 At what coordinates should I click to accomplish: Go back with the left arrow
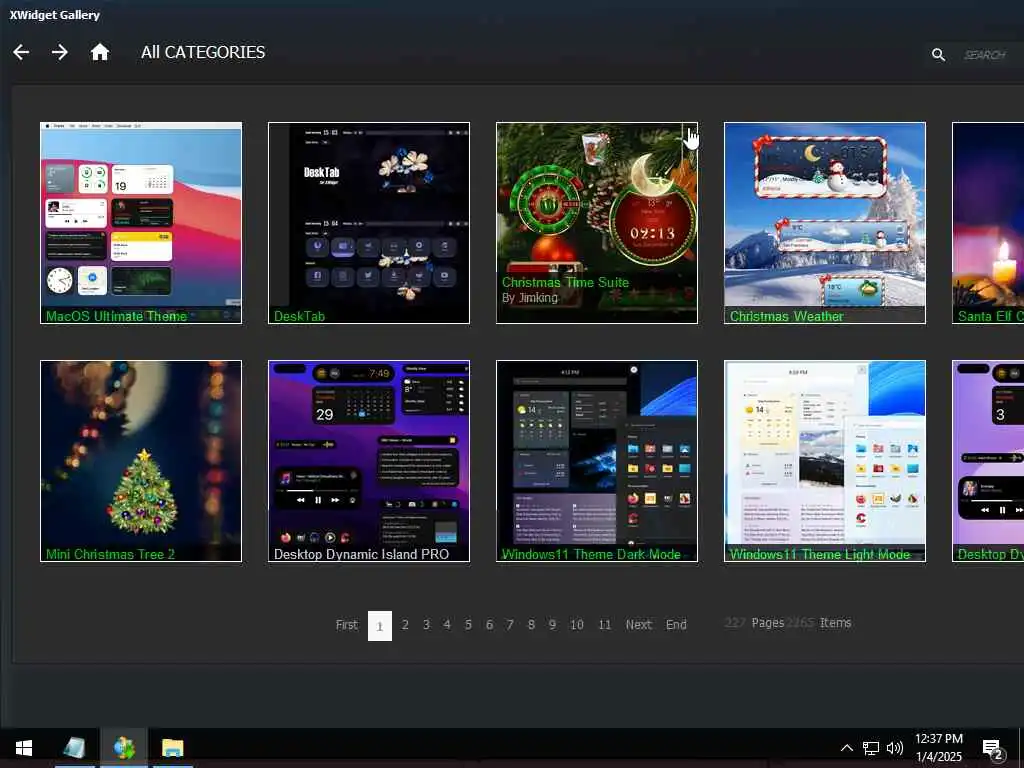pyautogui.click(x=21, y=52)
